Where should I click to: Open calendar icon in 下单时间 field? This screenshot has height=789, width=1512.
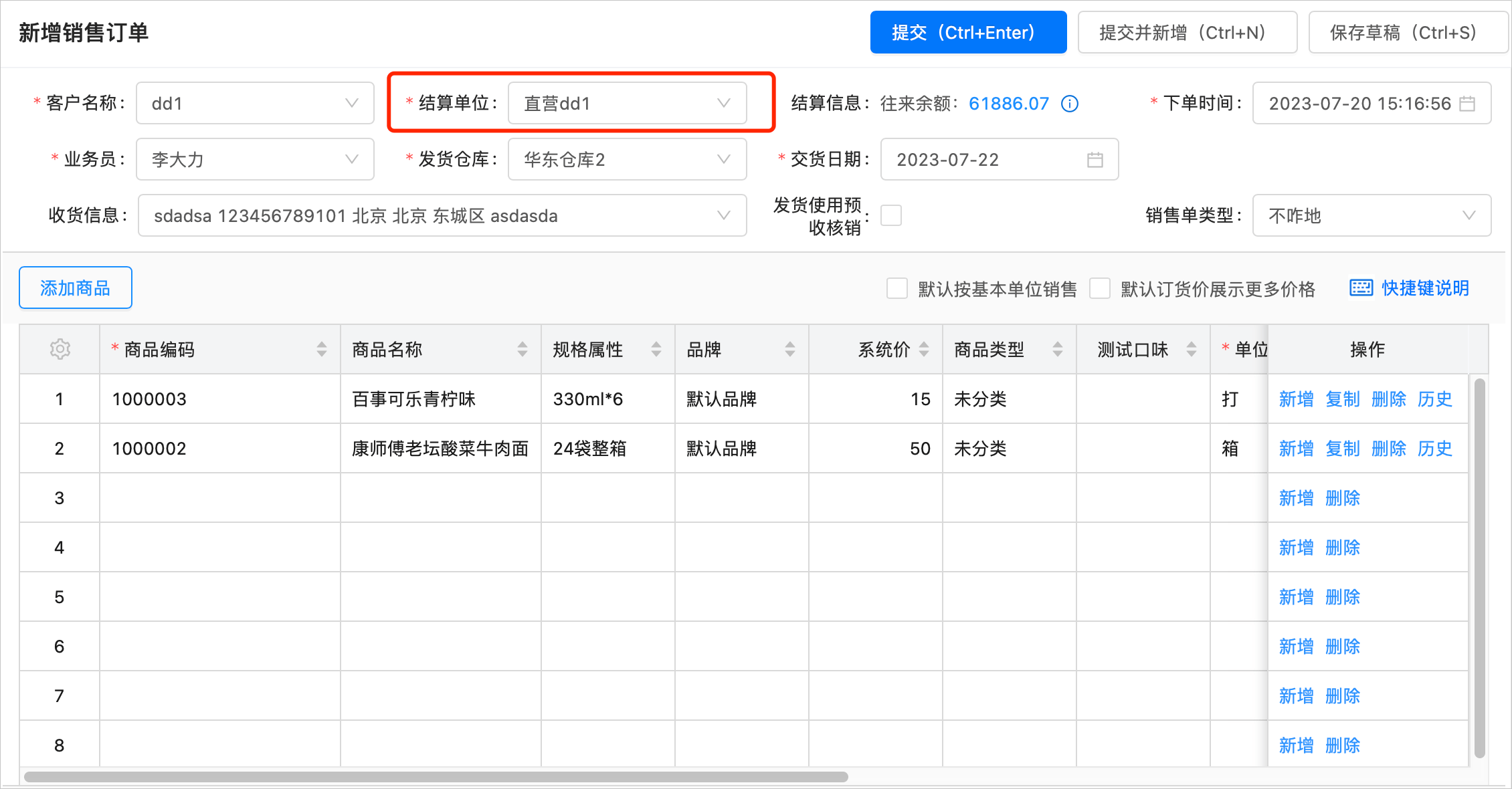coord(1467,104)
